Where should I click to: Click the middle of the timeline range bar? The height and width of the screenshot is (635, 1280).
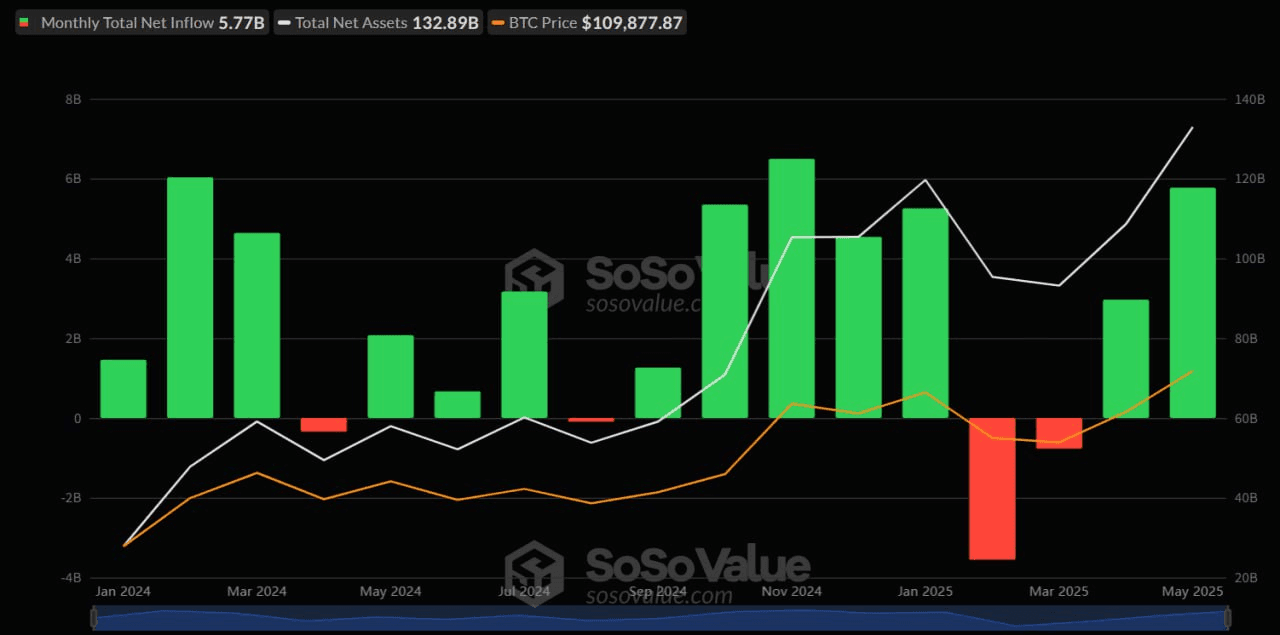tap(660, 620)
